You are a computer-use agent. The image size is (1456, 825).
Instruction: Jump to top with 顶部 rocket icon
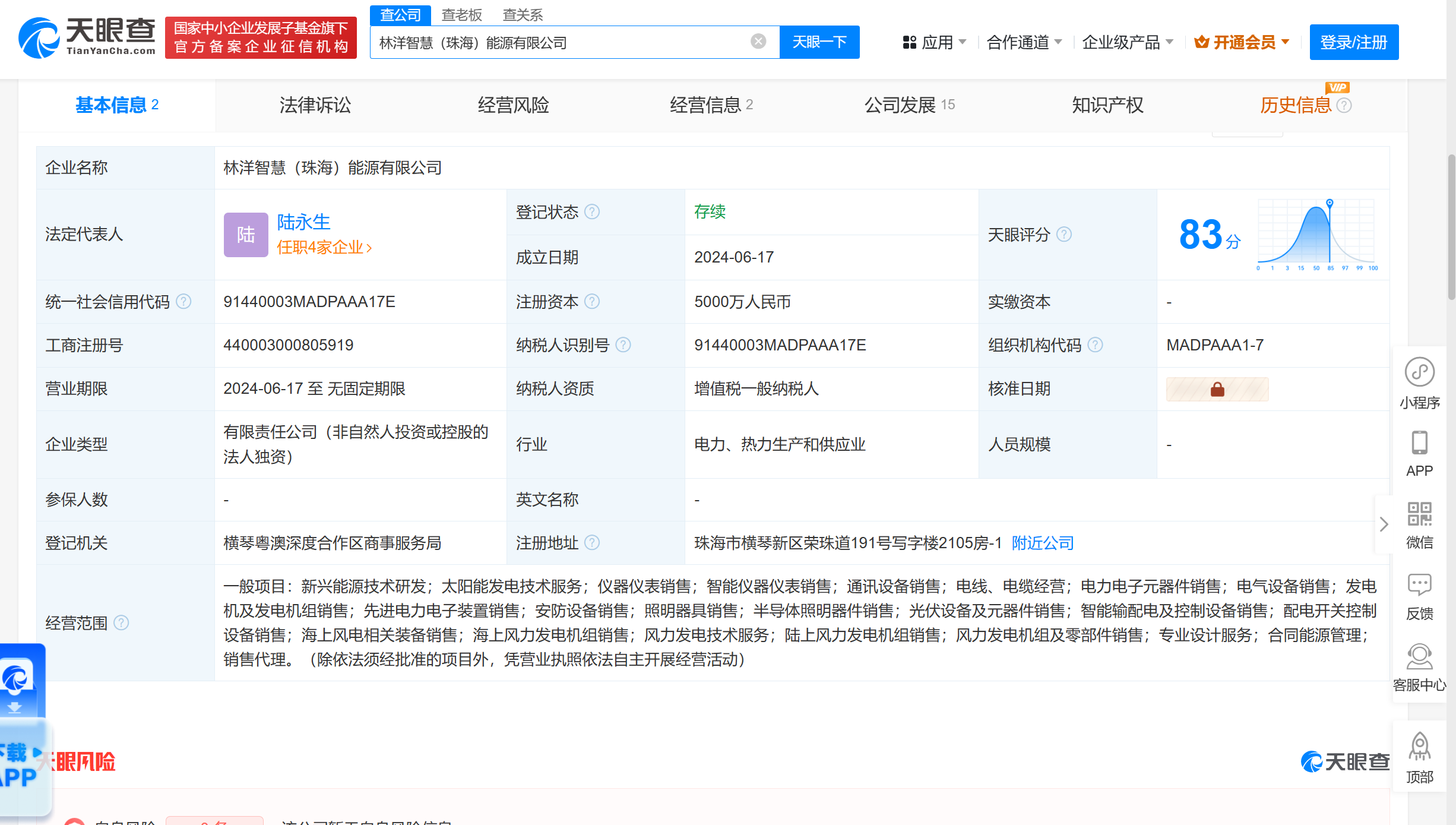pyautogui.click(x=1420, y=757)
